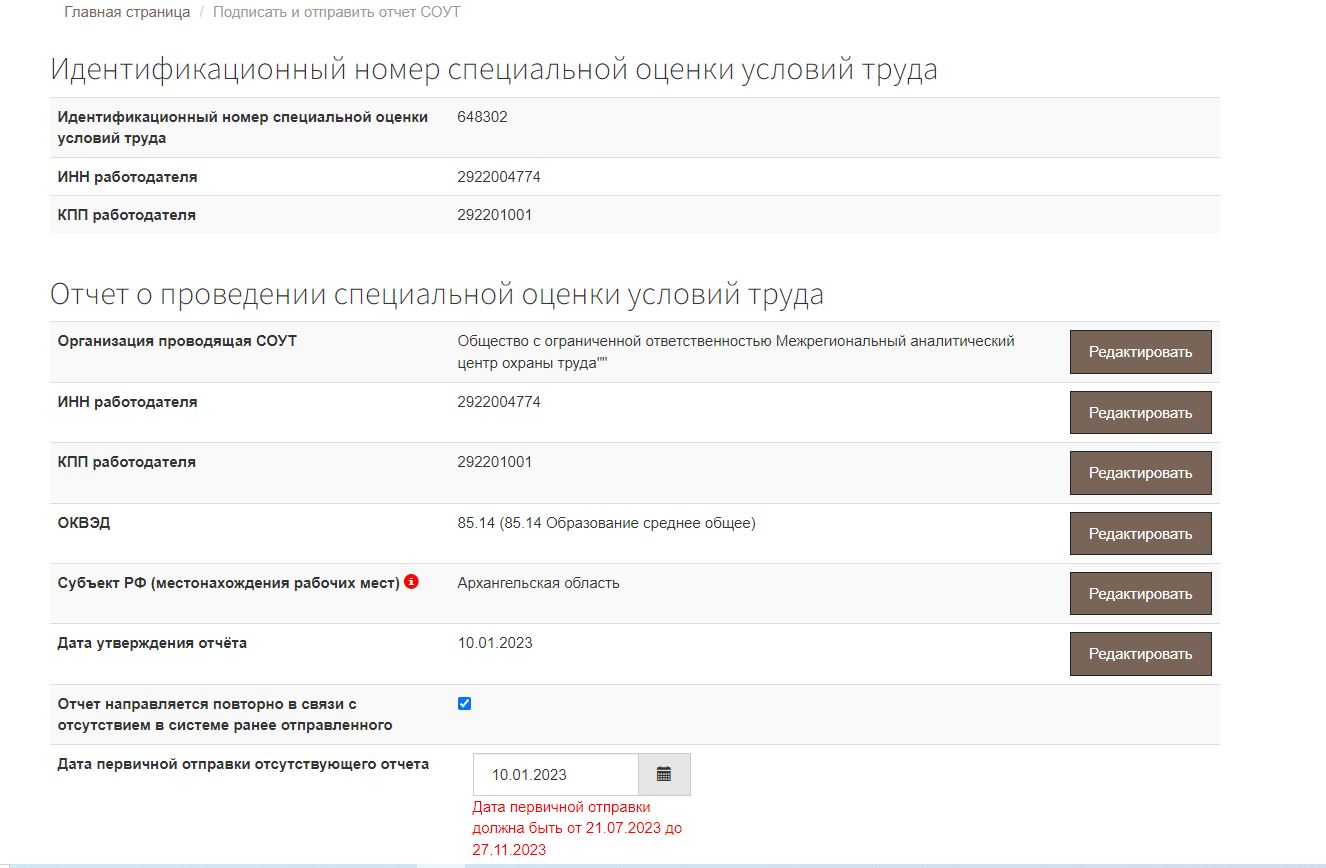Toggle the repeat report submission checkbox
This screenshot has height=868, width=1326.
pyautogui.click(x=464, y=703)
